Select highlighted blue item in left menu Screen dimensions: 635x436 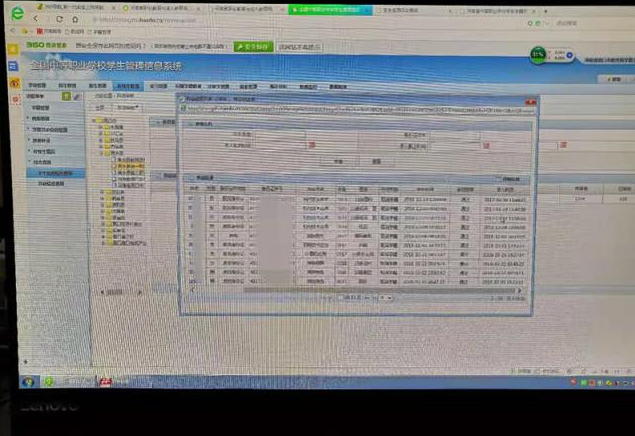coord(56,173)
